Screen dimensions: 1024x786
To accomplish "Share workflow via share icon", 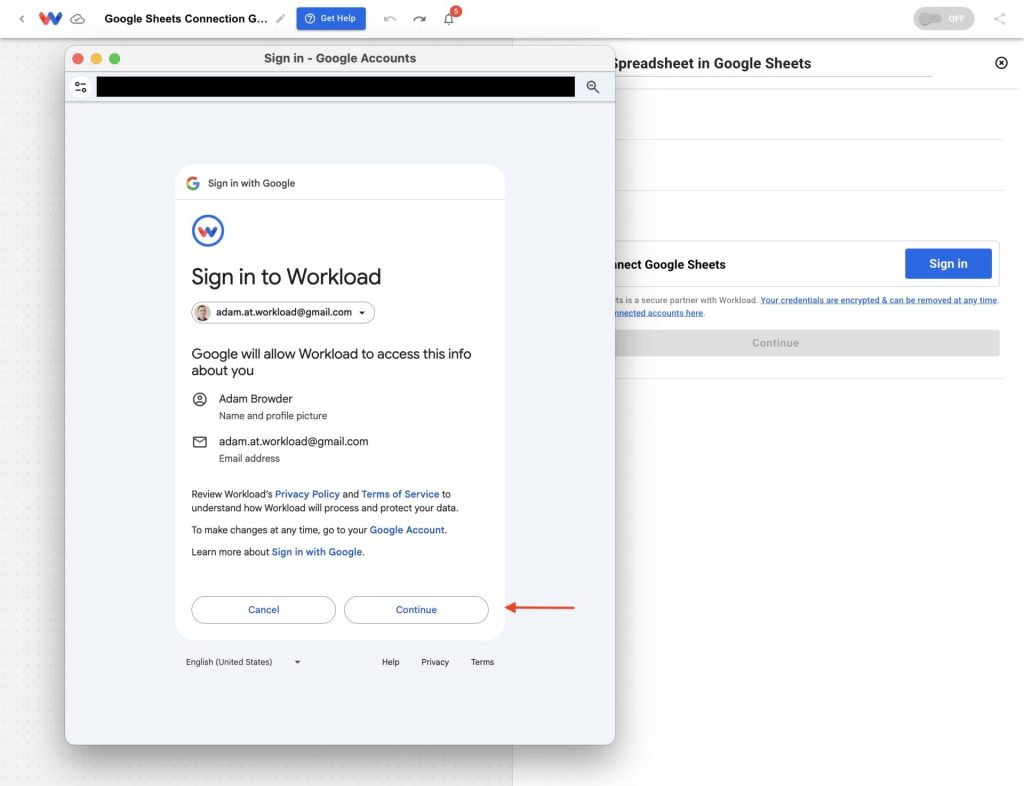I will point(999,18).
